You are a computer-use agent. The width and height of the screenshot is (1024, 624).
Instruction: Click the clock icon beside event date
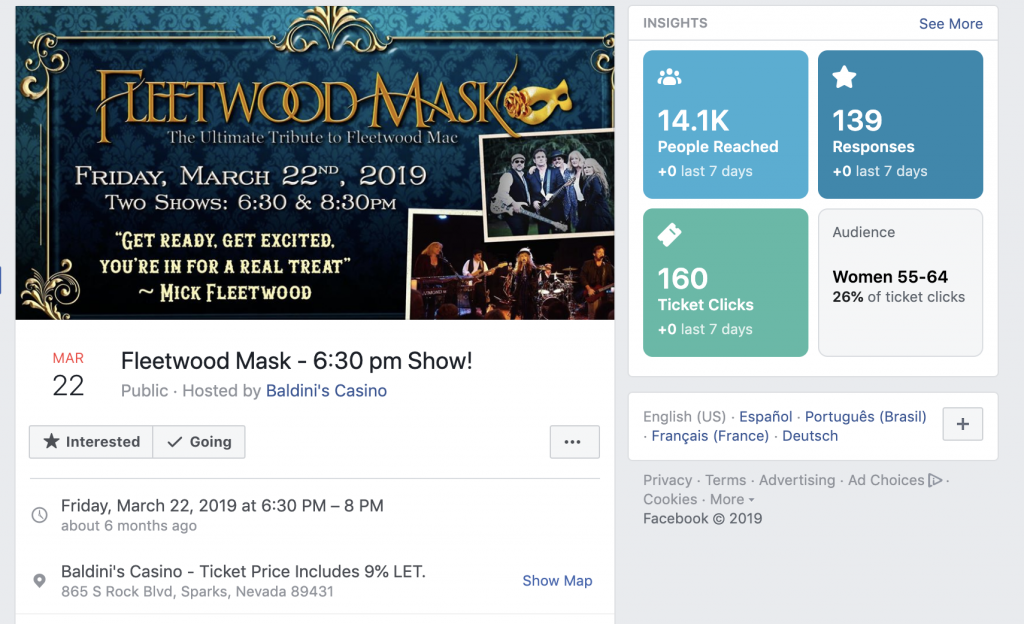pyautogui.click(x=40, y=515)
